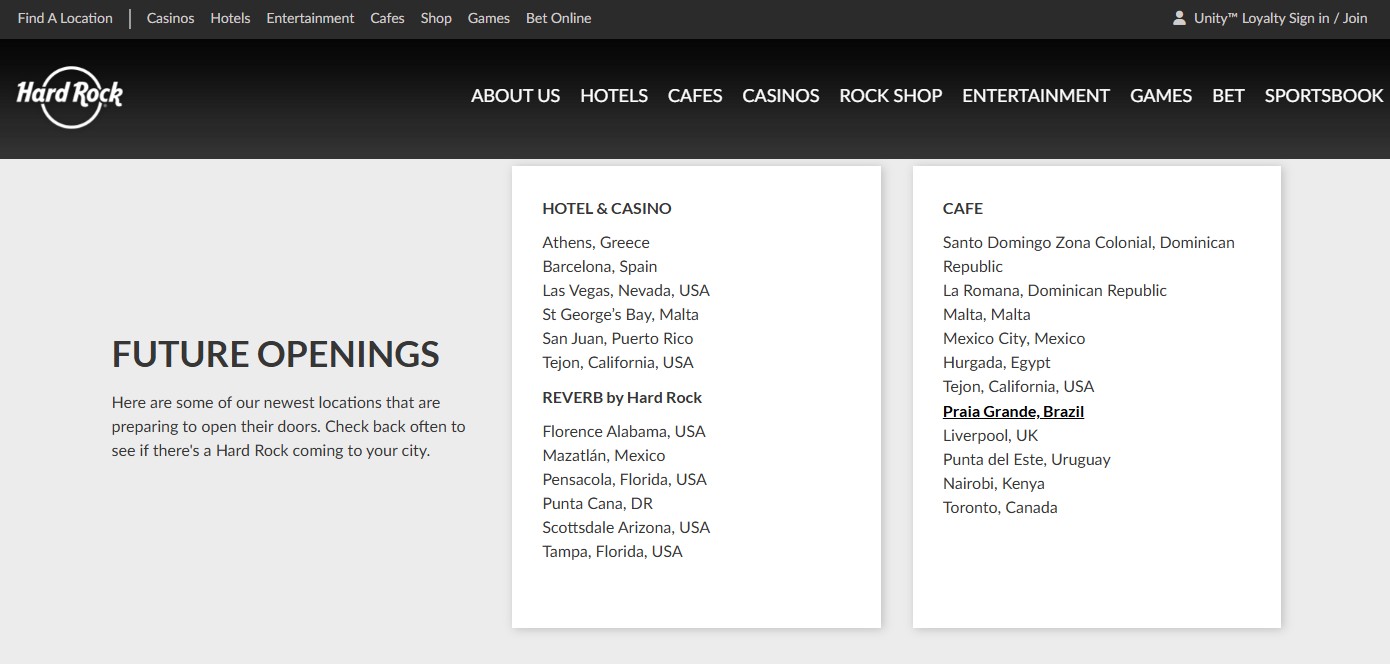Open Bet Online link

point(558,18)
